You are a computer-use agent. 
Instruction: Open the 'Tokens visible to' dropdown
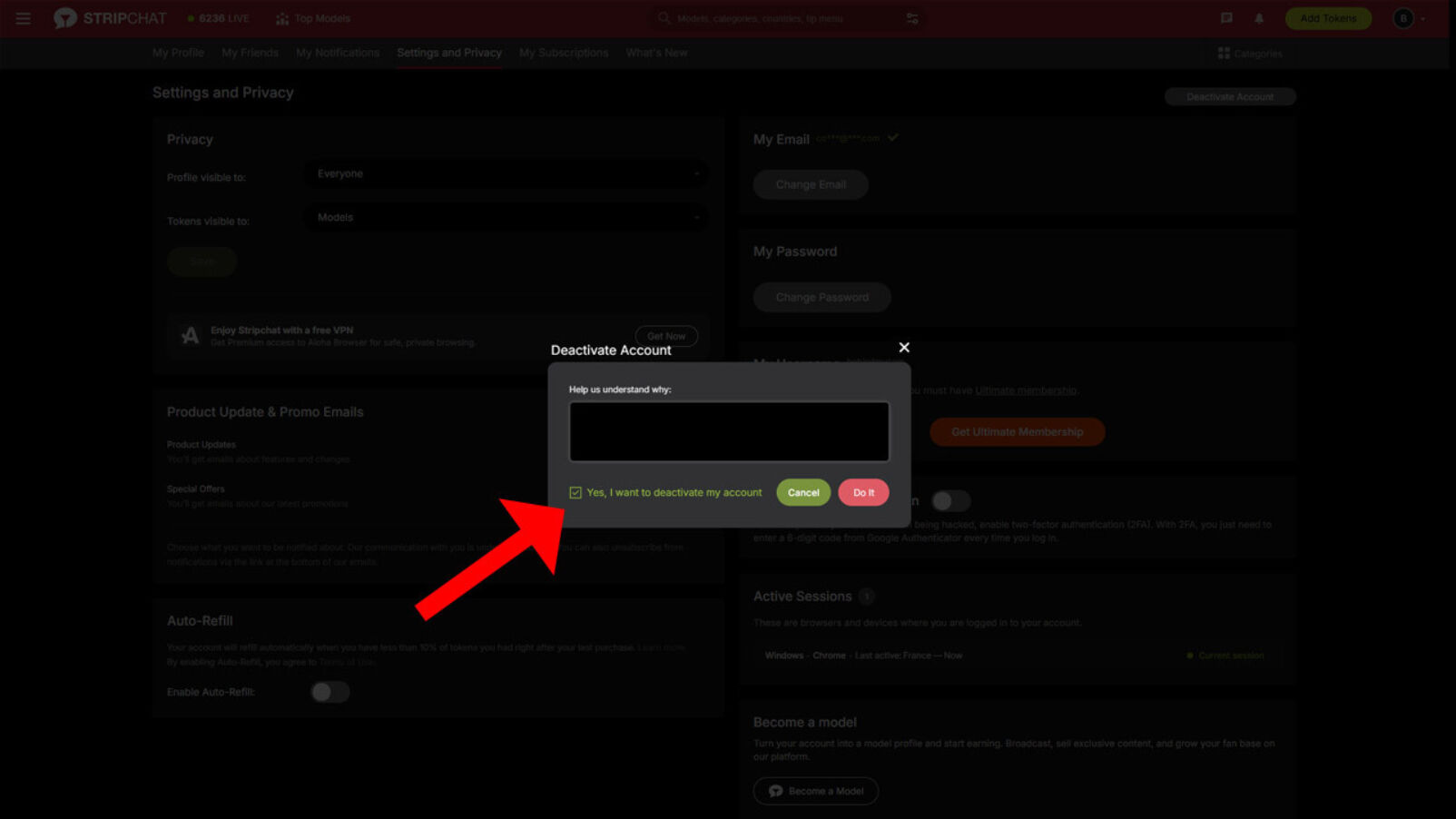pos(505,217)
